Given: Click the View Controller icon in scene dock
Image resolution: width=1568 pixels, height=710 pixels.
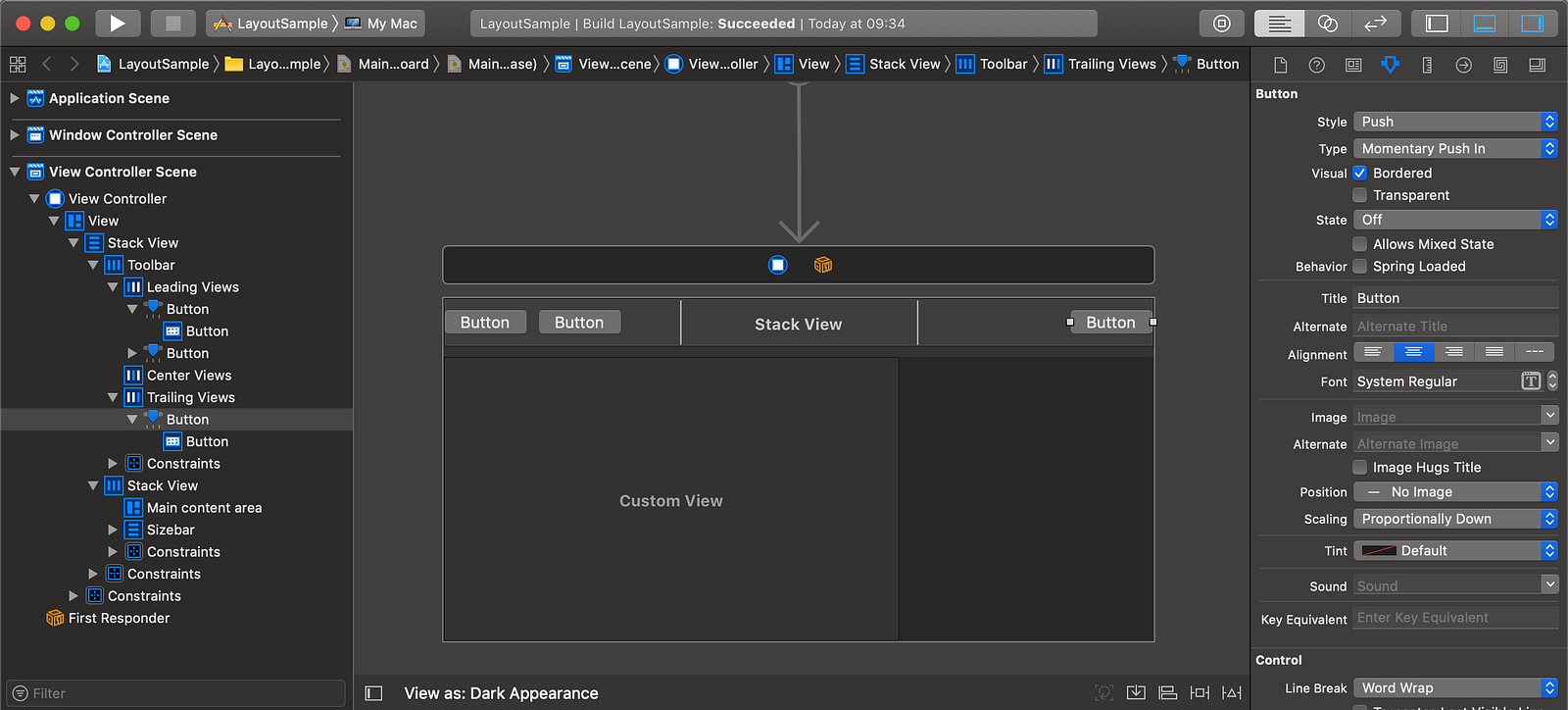Looking at the screenshot, I should [x=777, y=265].
